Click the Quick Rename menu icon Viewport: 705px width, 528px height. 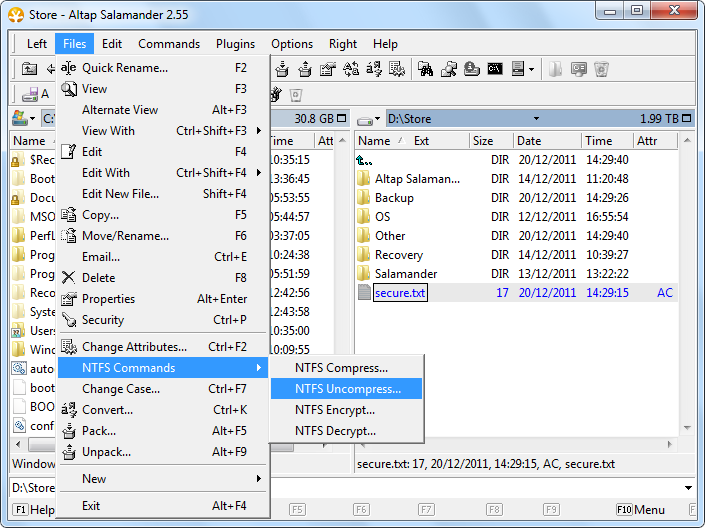pyautogui.click(x=68, y=68)
